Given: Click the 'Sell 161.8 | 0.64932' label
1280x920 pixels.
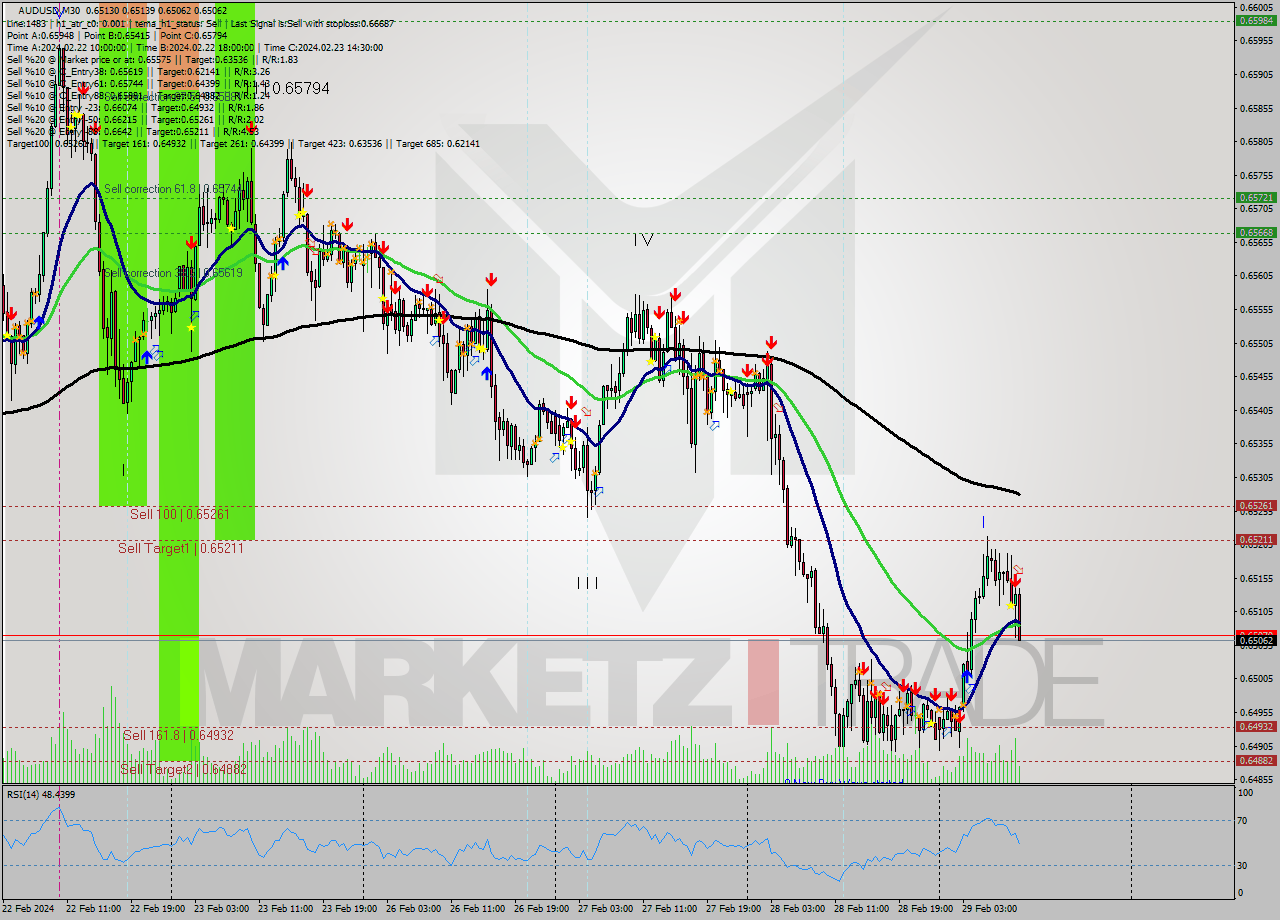Looking at the screenshot, I should [178, 735].
